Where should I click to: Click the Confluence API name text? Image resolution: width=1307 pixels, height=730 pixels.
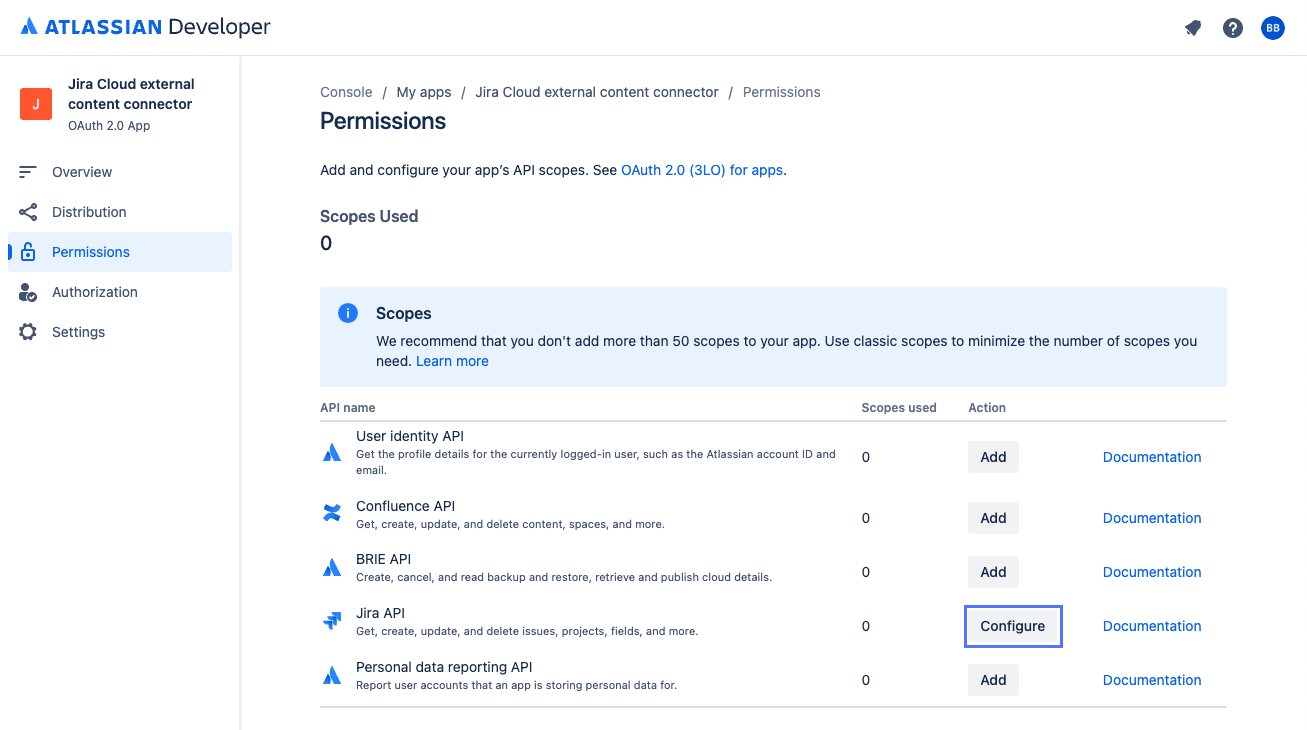(x=405, y=506)
